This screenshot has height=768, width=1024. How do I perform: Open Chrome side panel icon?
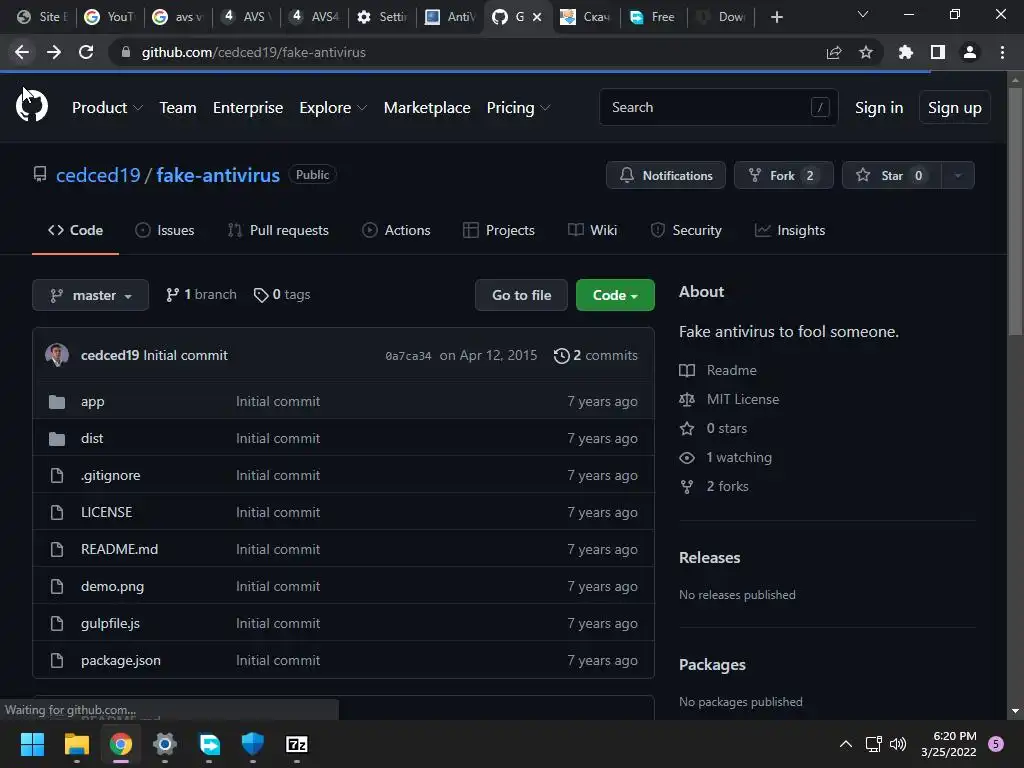pyautogui.click(x=937, y=52)
